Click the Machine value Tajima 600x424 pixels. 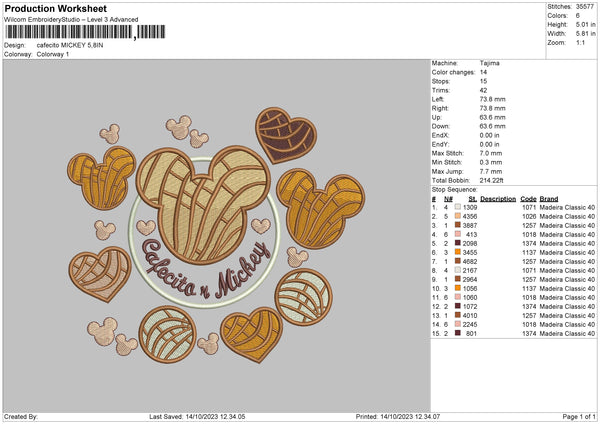pyautogui.click(x=489, y=63)
